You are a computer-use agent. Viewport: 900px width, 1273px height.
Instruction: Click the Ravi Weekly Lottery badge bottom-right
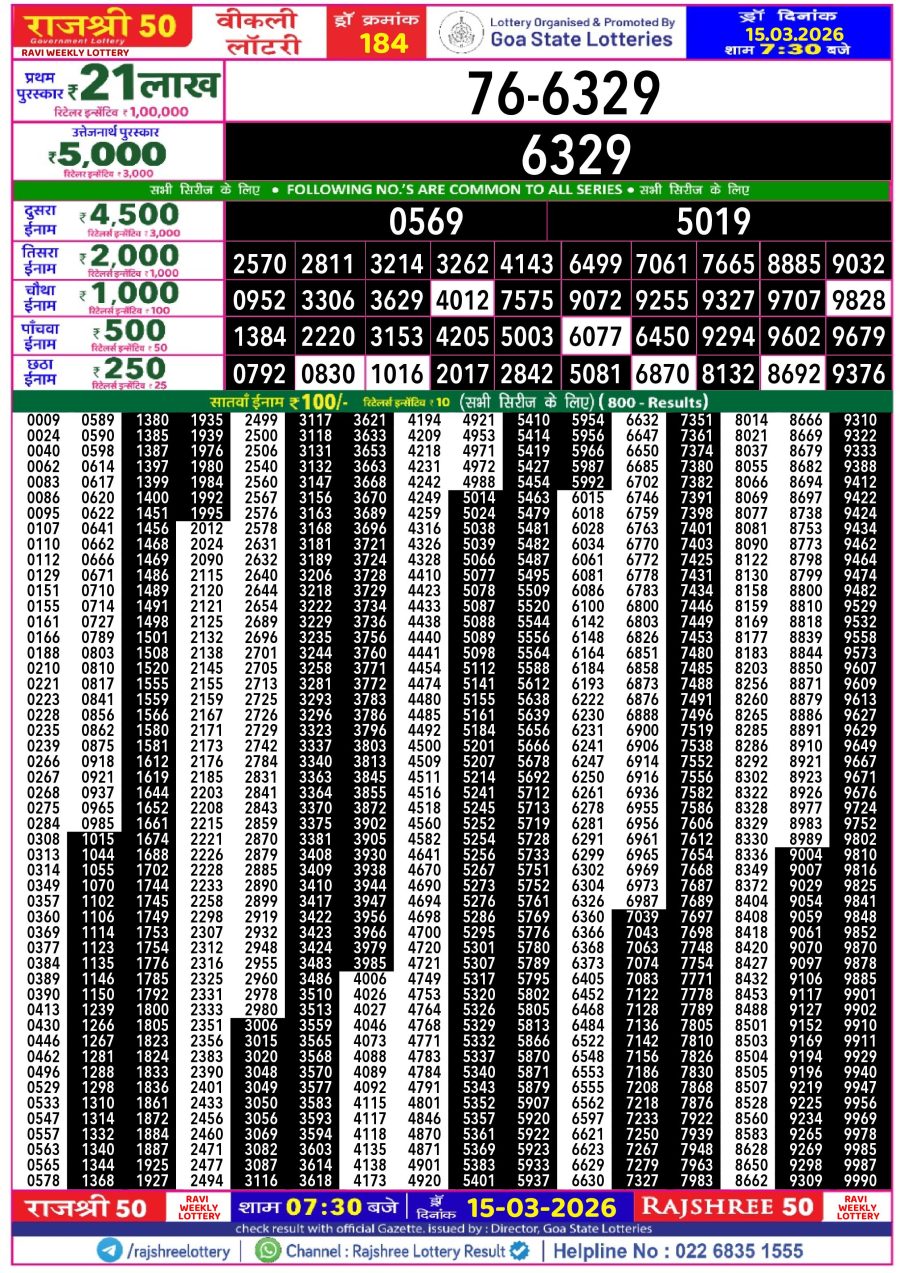coord(857,1207)
